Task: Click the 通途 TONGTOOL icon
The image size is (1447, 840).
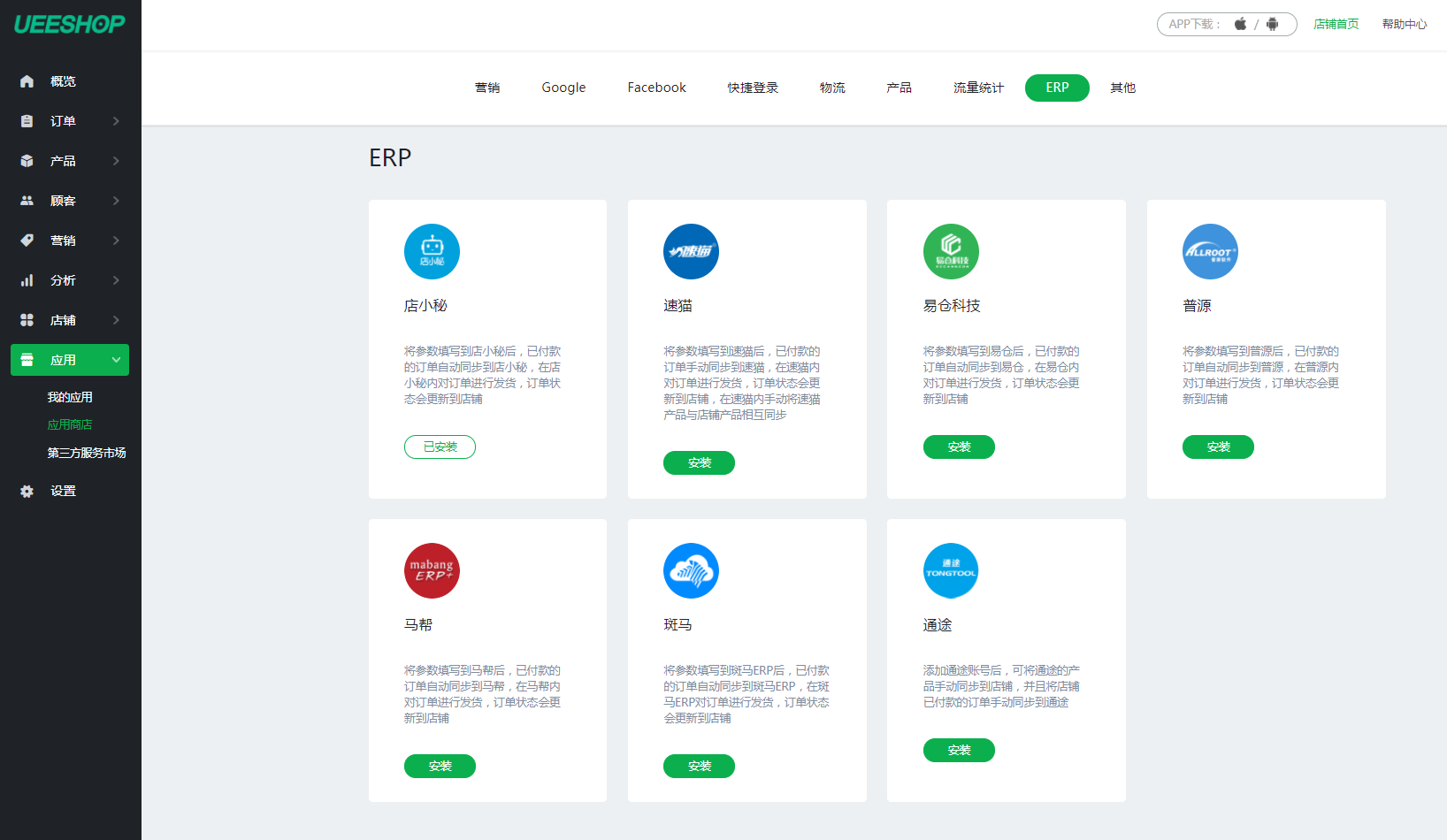Action: pyautogui.click(x=950, y=570)
